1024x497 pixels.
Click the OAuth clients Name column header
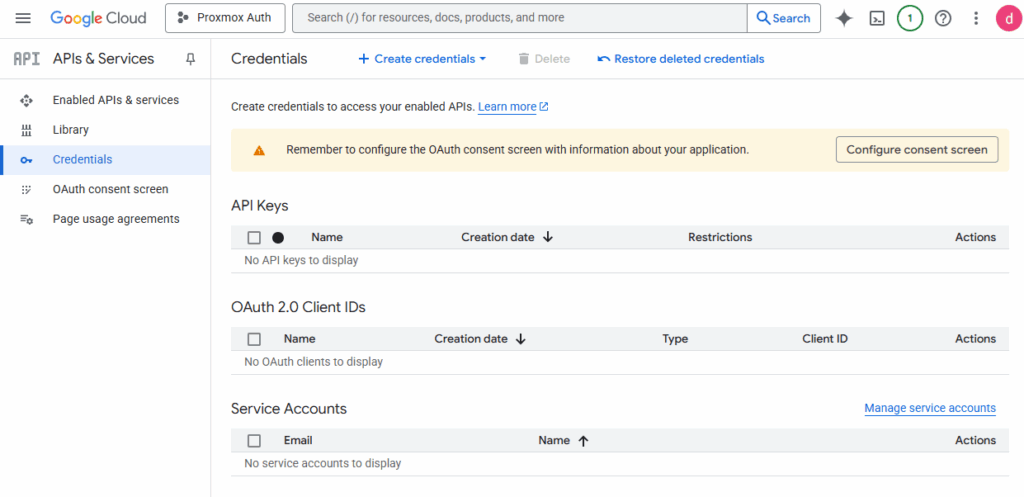tap(299, 339)
